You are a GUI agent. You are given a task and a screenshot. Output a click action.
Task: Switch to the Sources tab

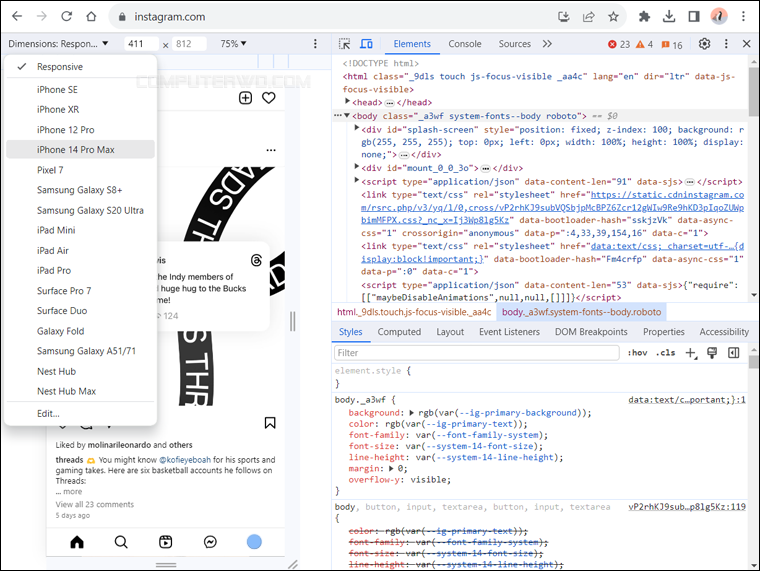[x=515, y=44]
